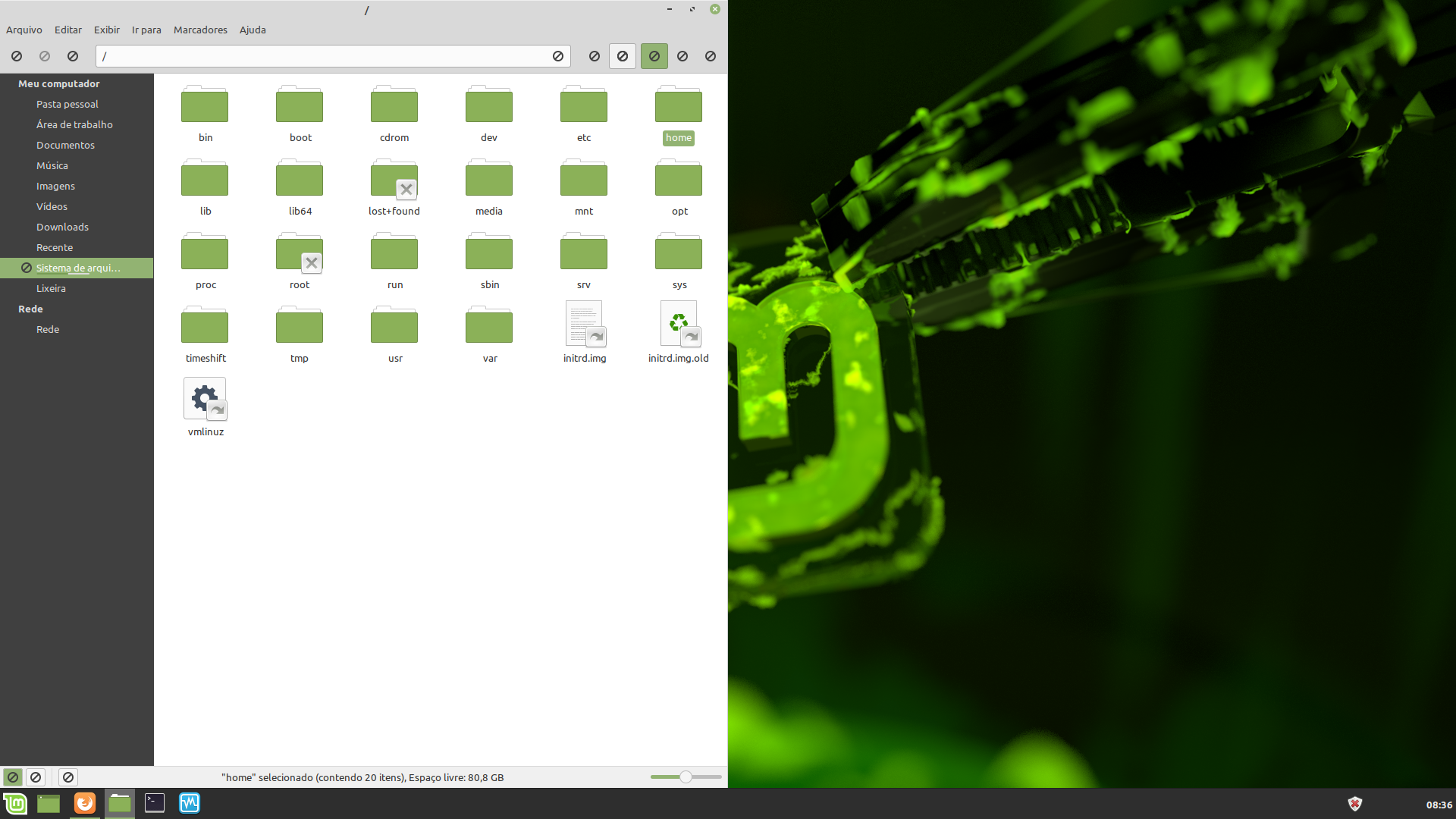Open the Arquivo menu

coord(24,30)
